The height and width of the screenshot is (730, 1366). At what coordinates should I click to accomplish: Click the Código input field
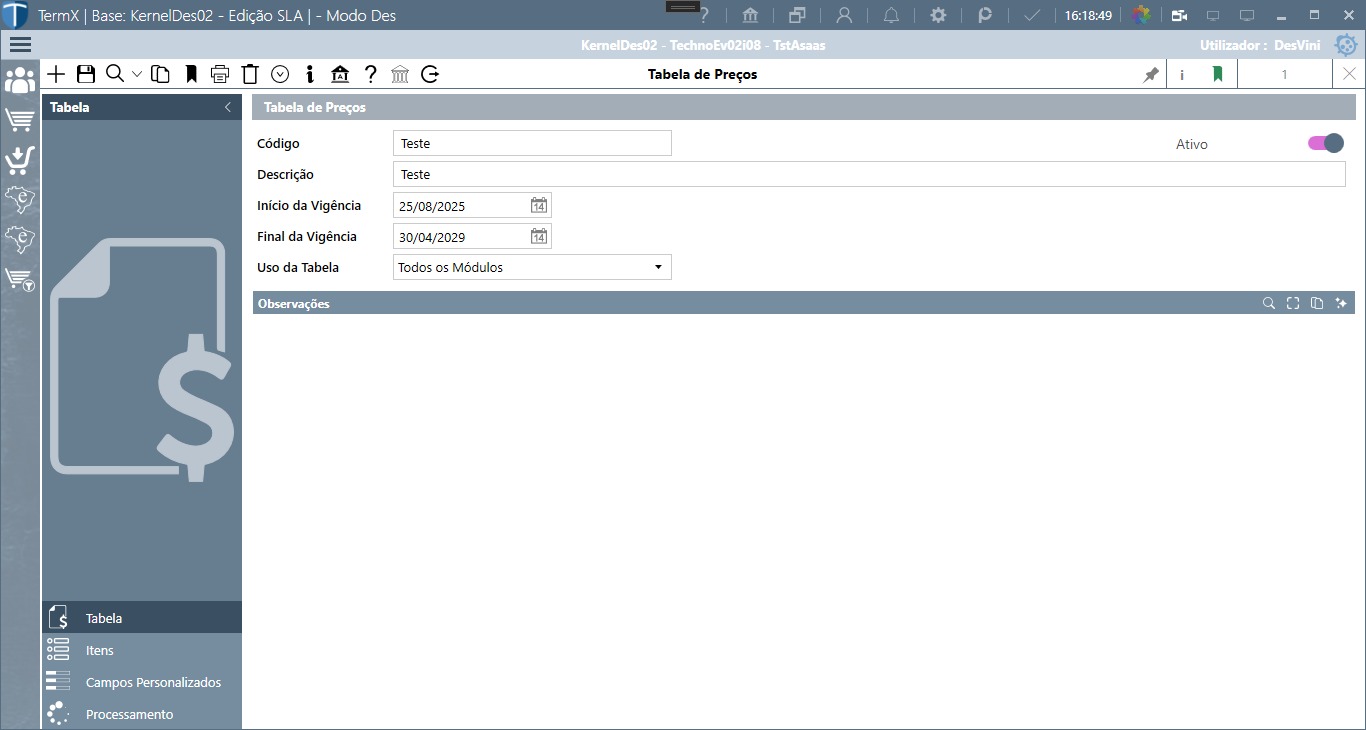point(532,143)
